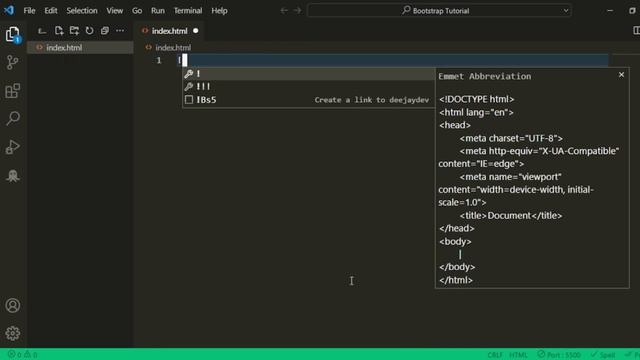
Task: Click the unsaved dot on index.html tab
Action: [196, 31]
